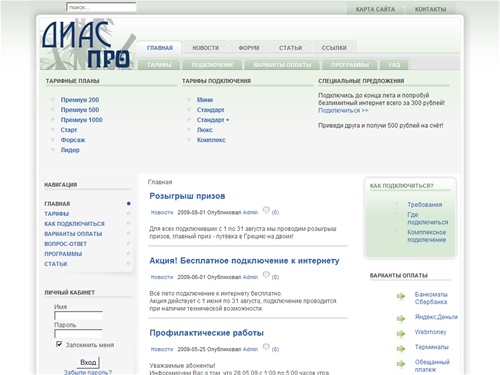Screen dimensions: 500x375
Task: Open Карта сайта in the top bar
Action: [x=375, y=9]
